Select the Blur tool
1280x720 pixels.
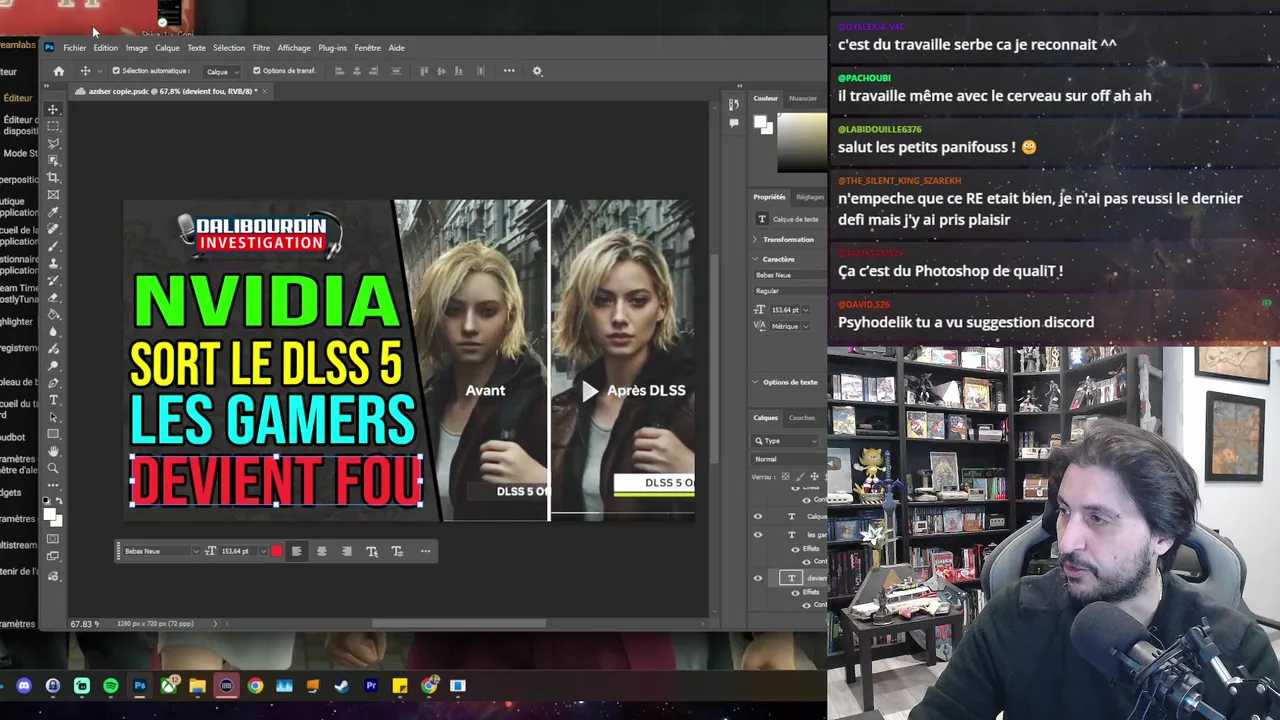pyautogui.click(x=53, y=331)
